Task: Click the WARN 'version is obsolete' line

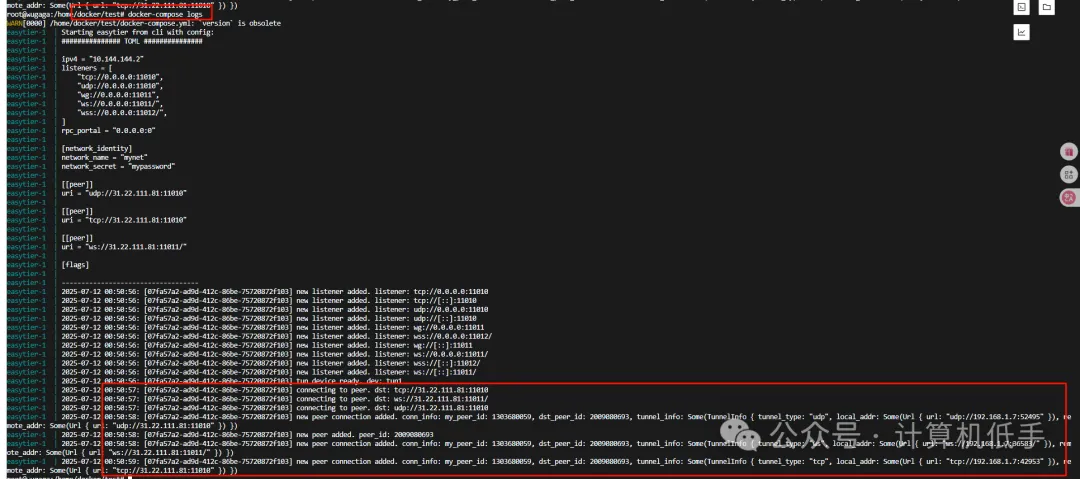Action: point(144,23)
